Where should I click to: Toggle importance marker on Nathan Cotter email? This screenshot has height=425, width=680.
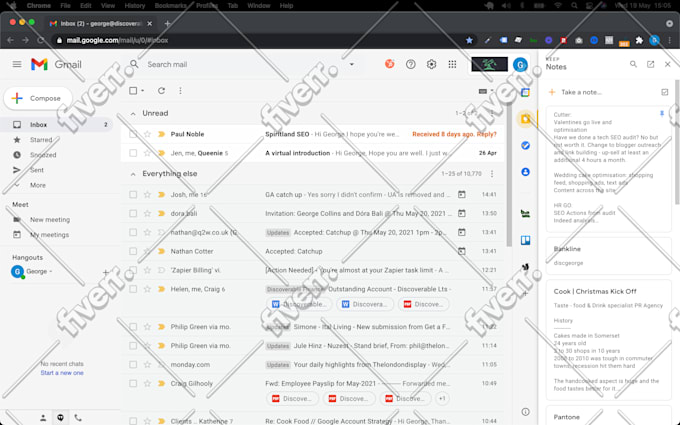161,251
